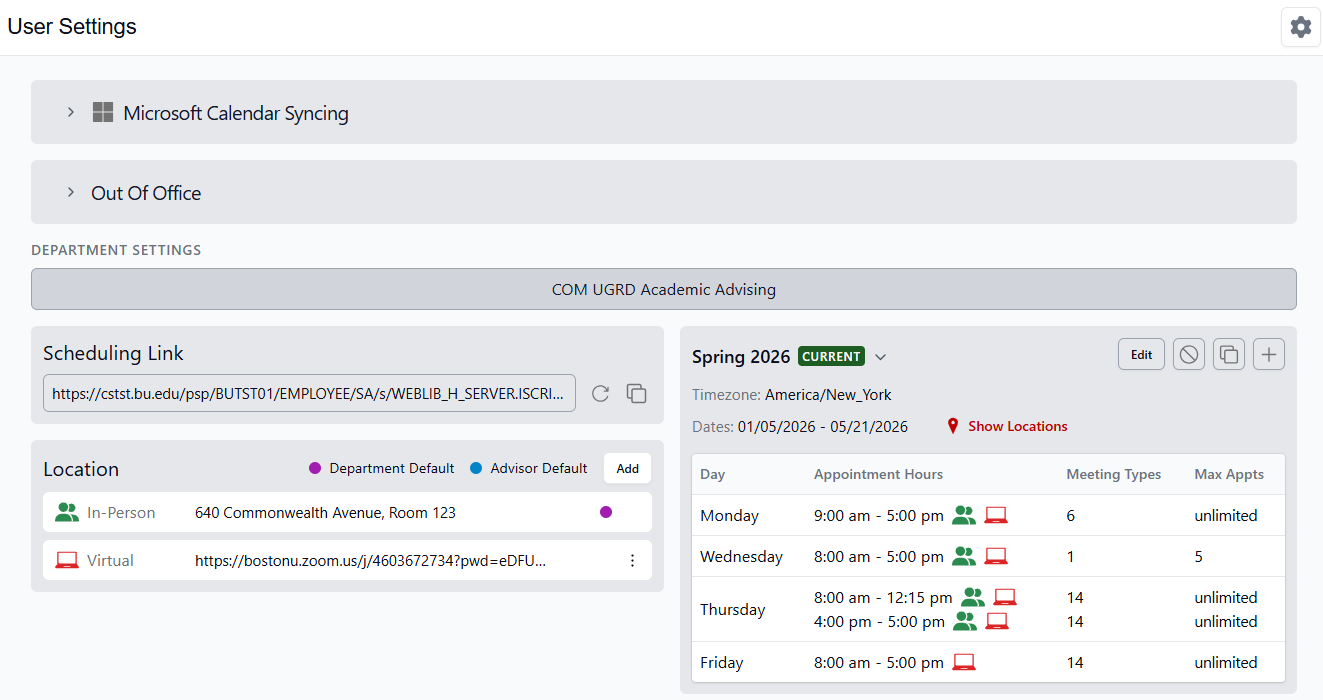
Task: Add a new schedule with plus icon
Action: 1269,354
